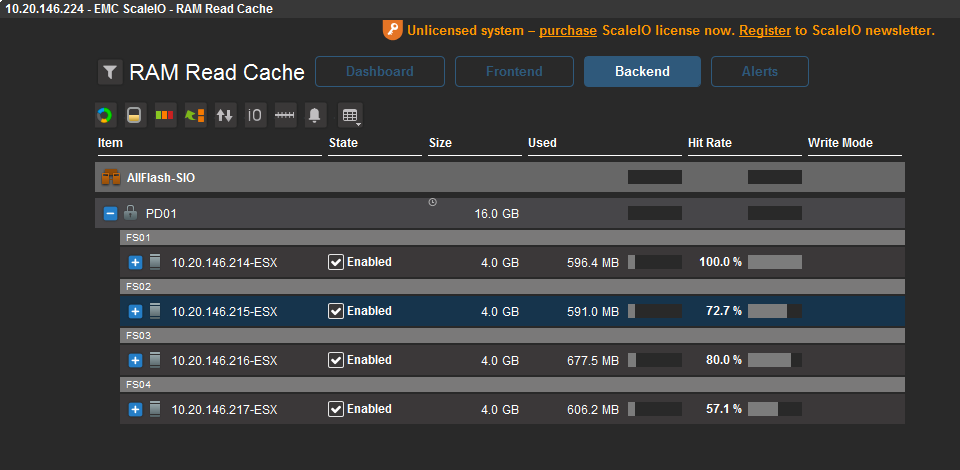This screenshot has height=470, width=960.
Task: Sort by the Used column header
Action: [x=542, y=143]
